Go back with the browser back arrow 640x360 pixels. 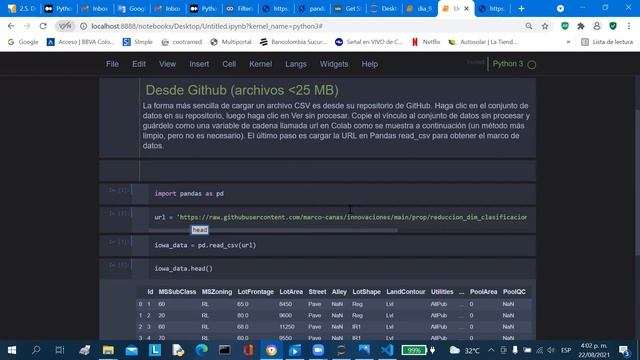[x=11, y=26]
